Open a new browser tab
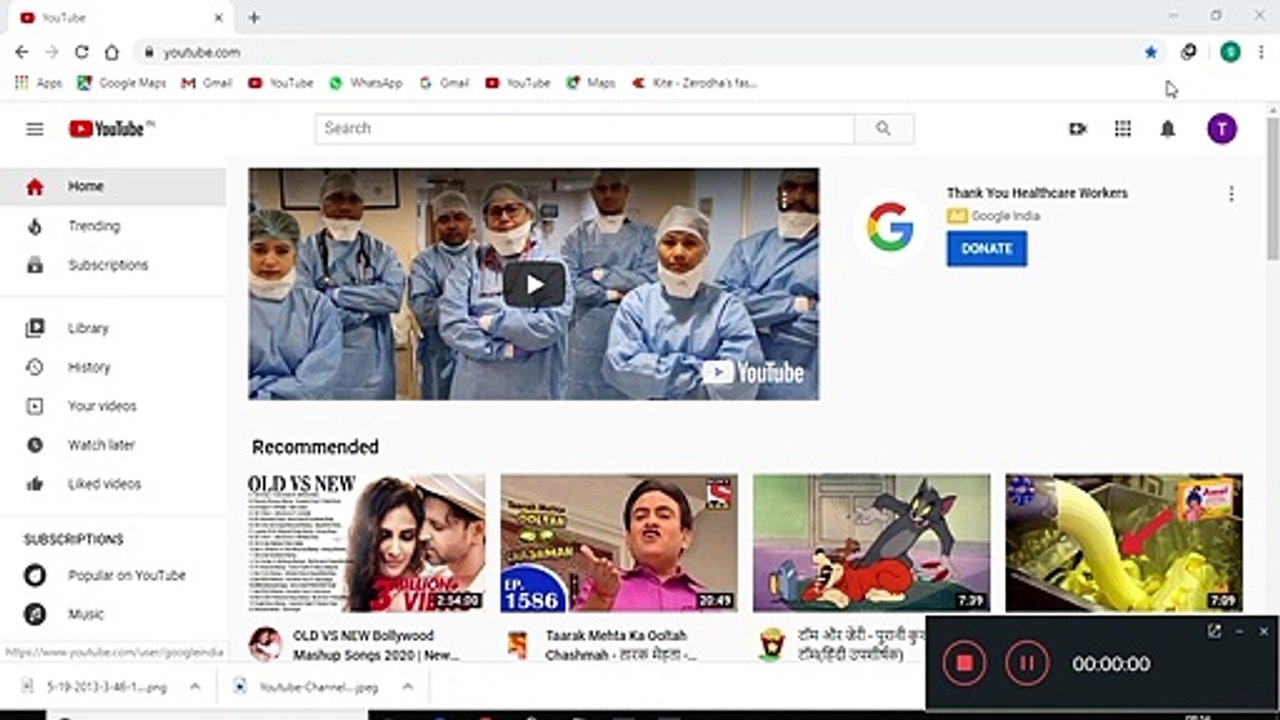Screen dimensions: 1280x720 (x=254, y=17)
